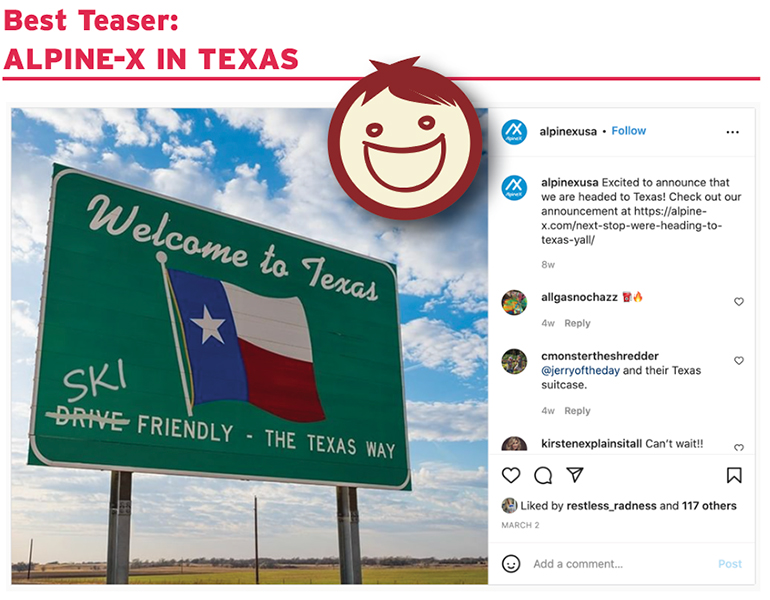Open emoji picker smiley icon
Screen dimensions: 770x600
pyautogui.click(x=511, y=563)
